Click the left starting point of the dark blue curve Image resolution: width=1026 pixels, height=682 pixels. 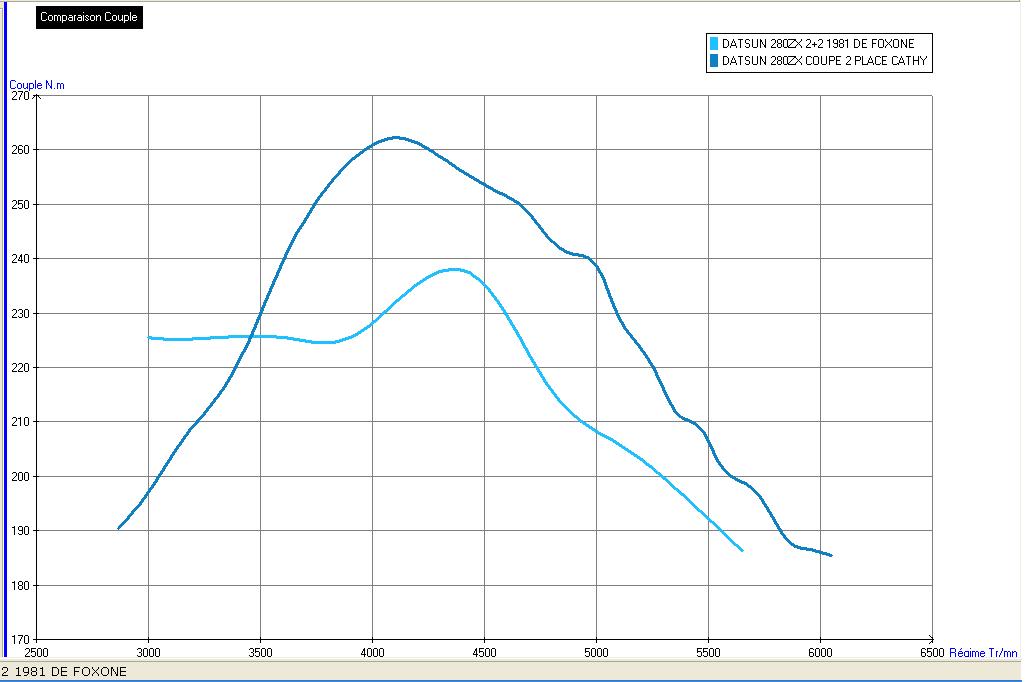click(x=118, y=528)
